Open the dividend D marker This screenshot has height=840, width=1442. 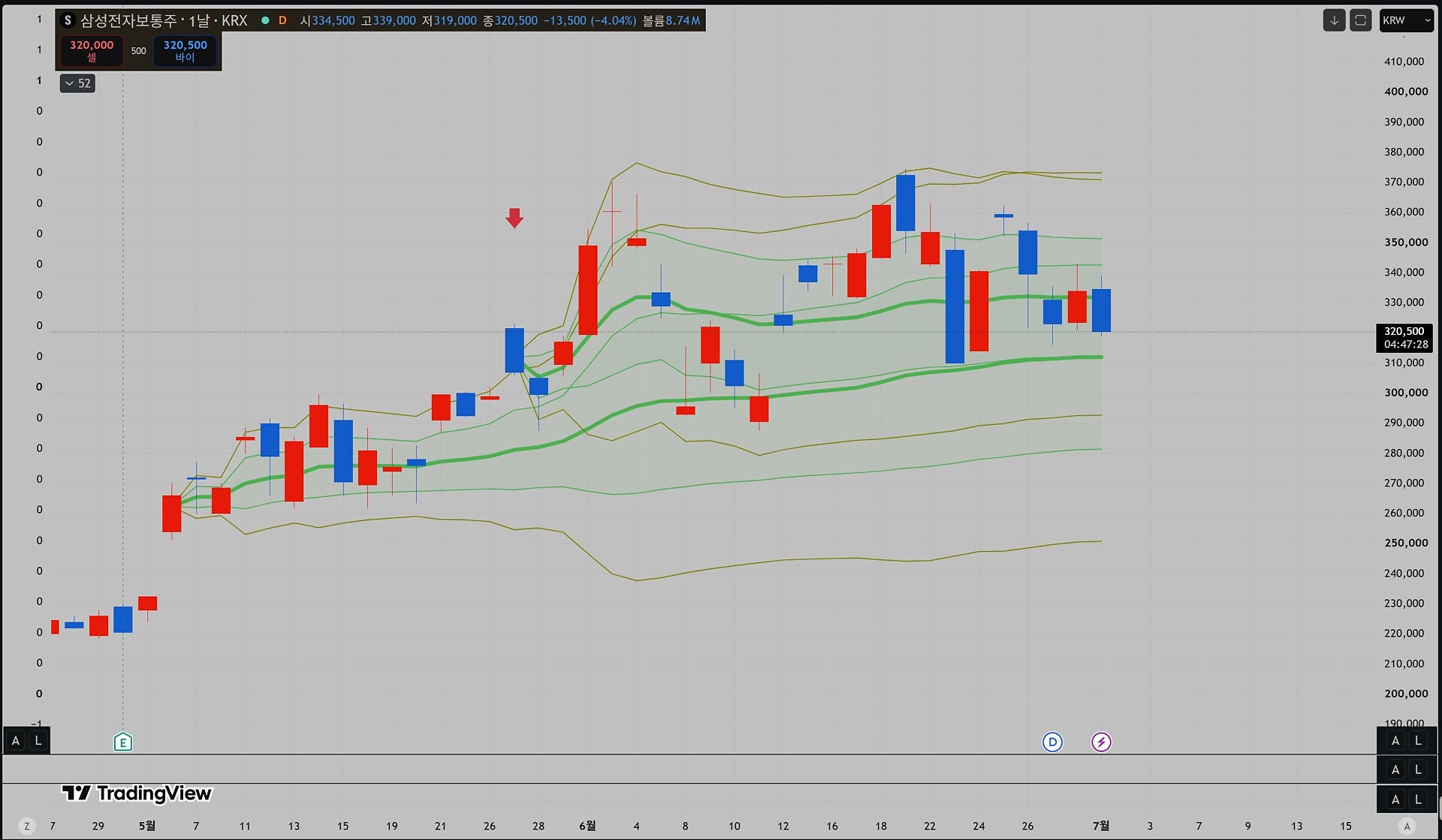[x=1052, y=742]
